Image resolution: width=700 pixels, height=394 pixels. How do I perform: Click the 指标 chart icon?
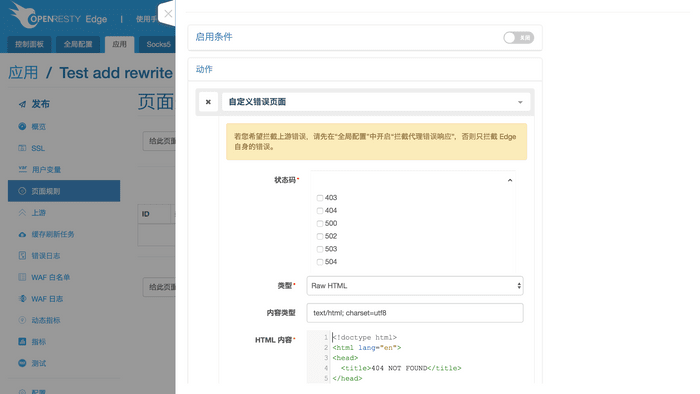coord(22,342)
